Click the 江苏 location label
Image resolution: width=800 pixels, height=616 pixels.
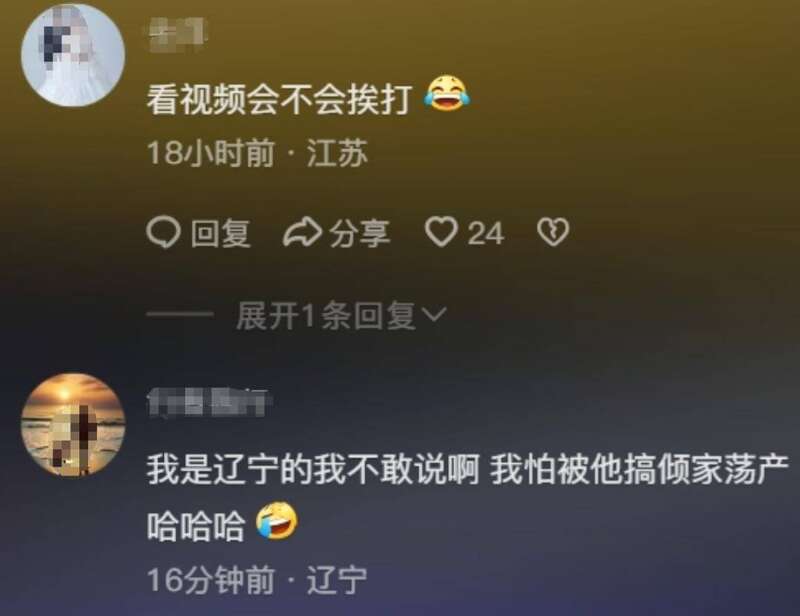point(337,153)
